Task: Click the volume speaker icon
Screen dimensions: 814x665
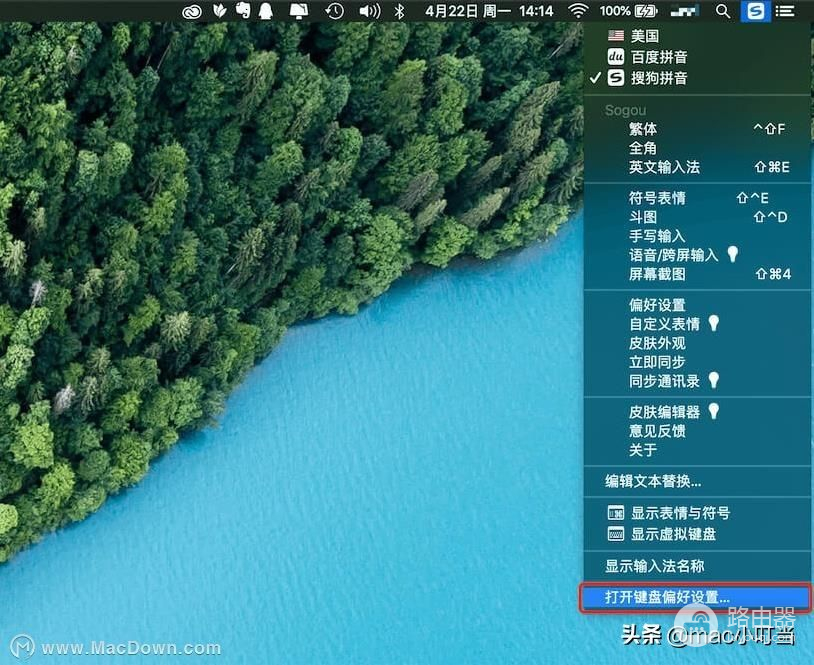Action: click(x=369, y=11)
